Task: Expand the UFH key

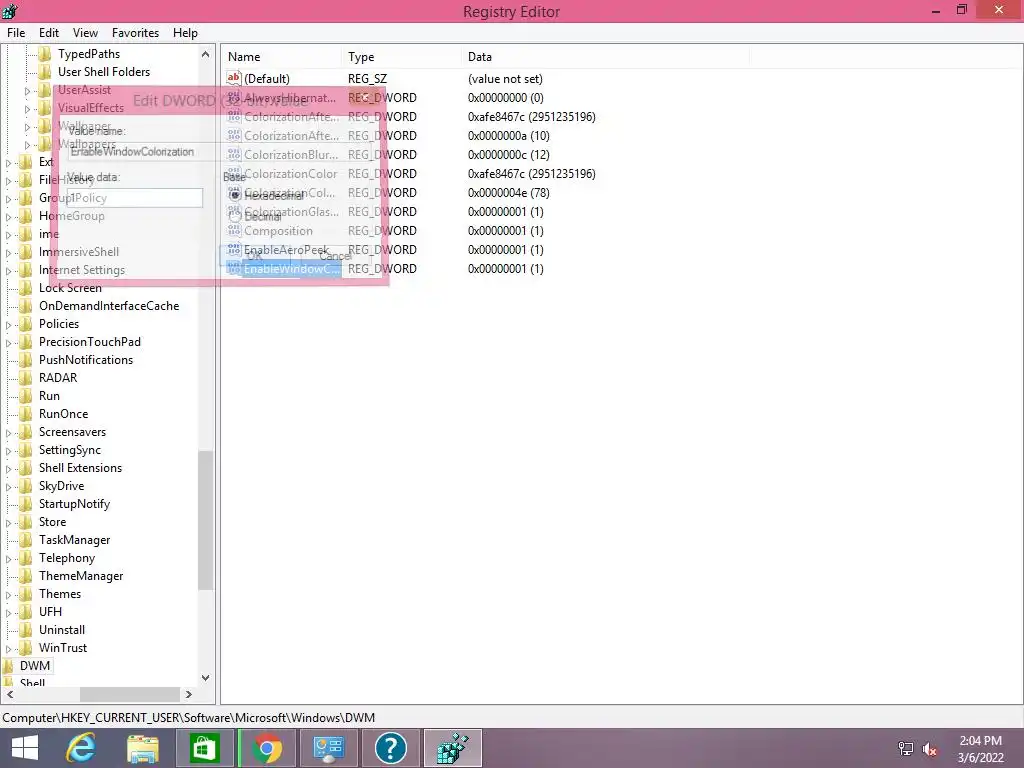Action: tap(8, 613)
